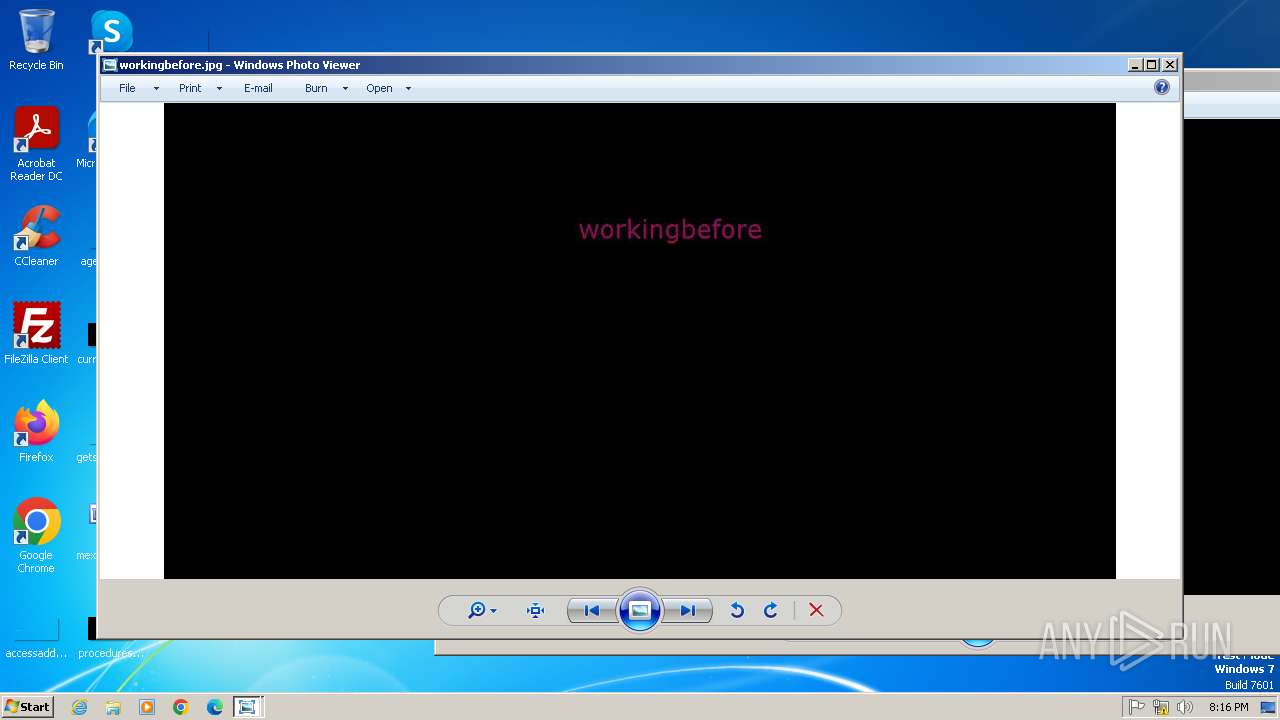
Task: Click the Start button
Action: click(27, 706)
